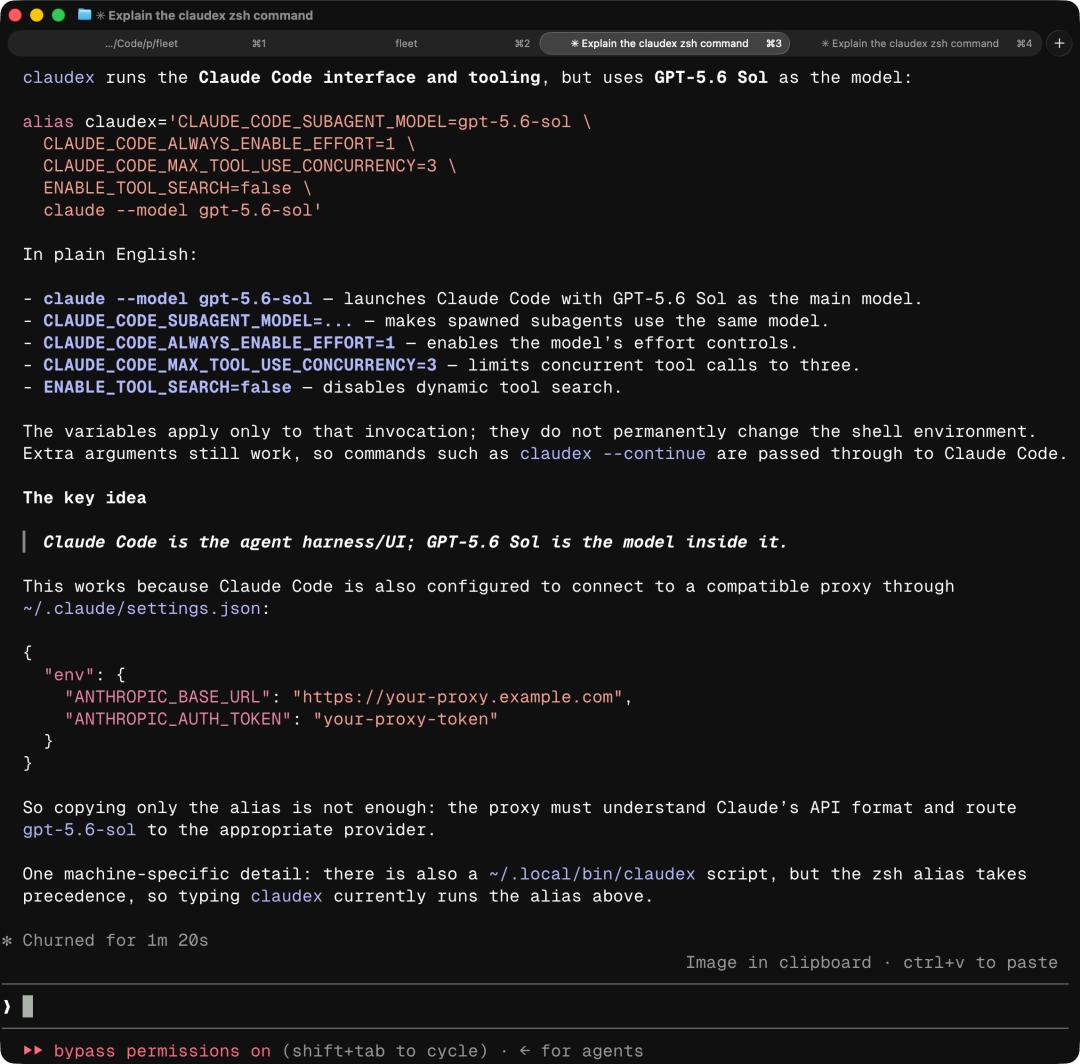The width and height of the screenshot is (1080, 1064).
Task: Click the prompt chevron at the input line
Action: coord(7,1006)
